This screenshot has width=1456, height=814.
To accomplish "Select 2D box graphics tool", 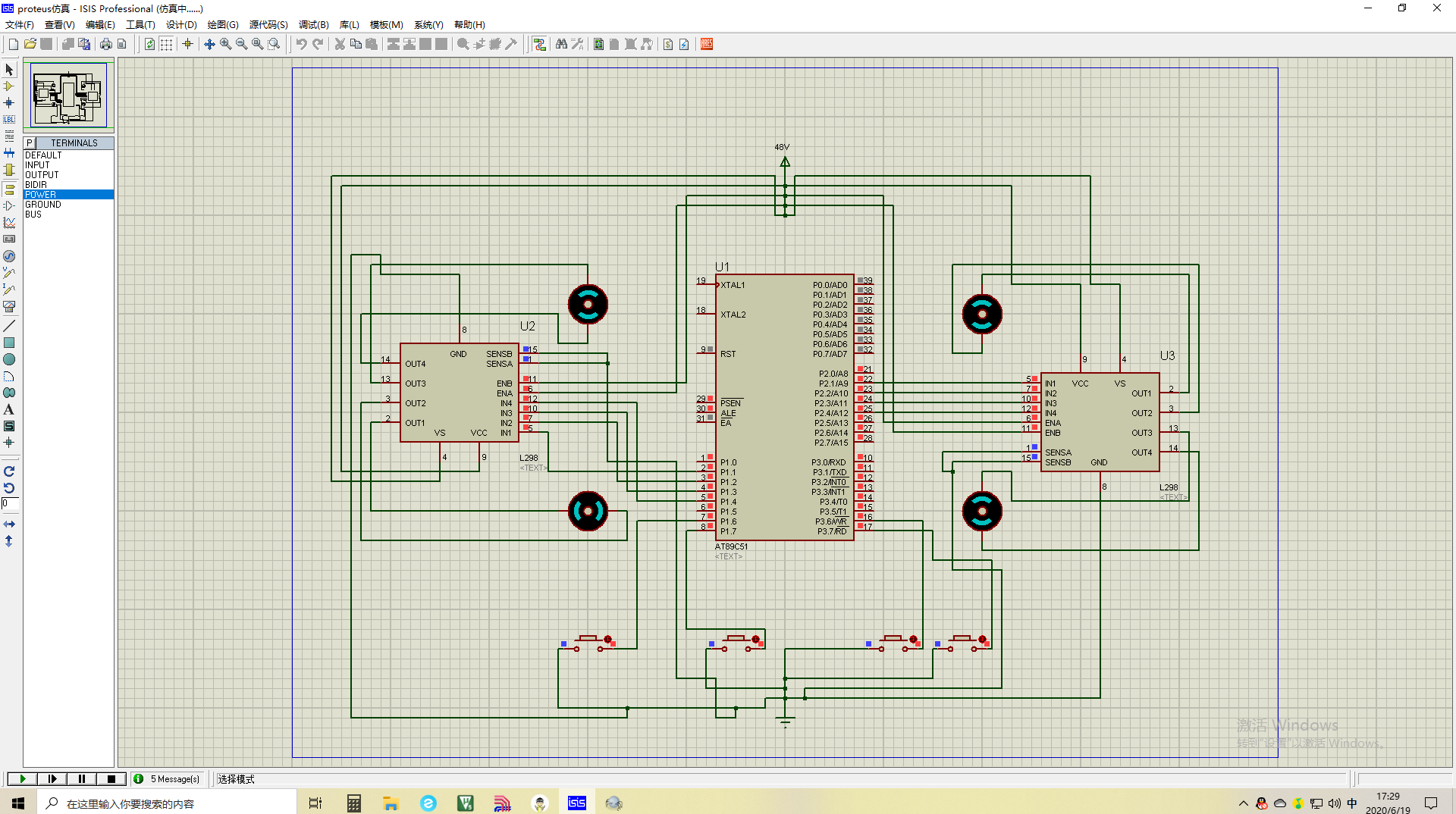I will 9,343.
